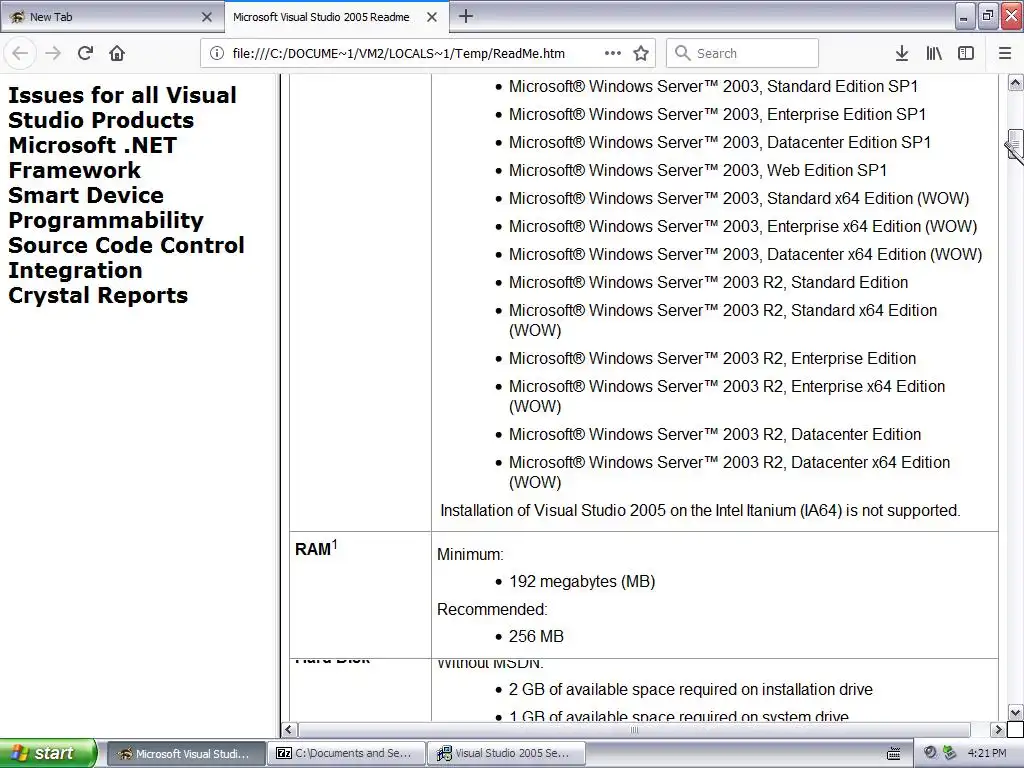Click 'Windows Server 2003, Datacenter Edition SP1' line
The width and height of the screenshot is (1024, 768).
point(720,142)
